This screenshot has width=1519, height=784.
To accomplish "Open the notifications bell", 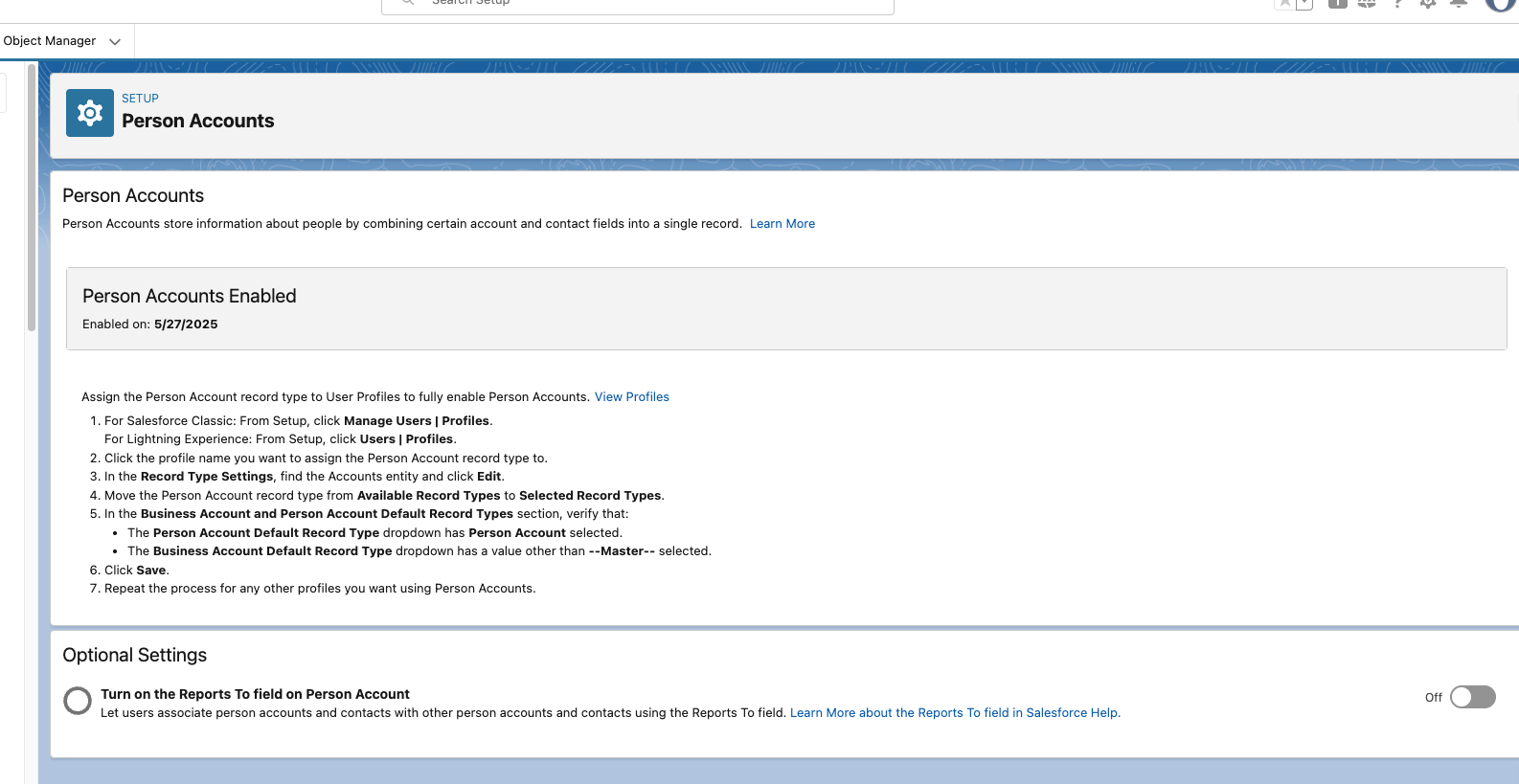I will [x=1459, y=4].
